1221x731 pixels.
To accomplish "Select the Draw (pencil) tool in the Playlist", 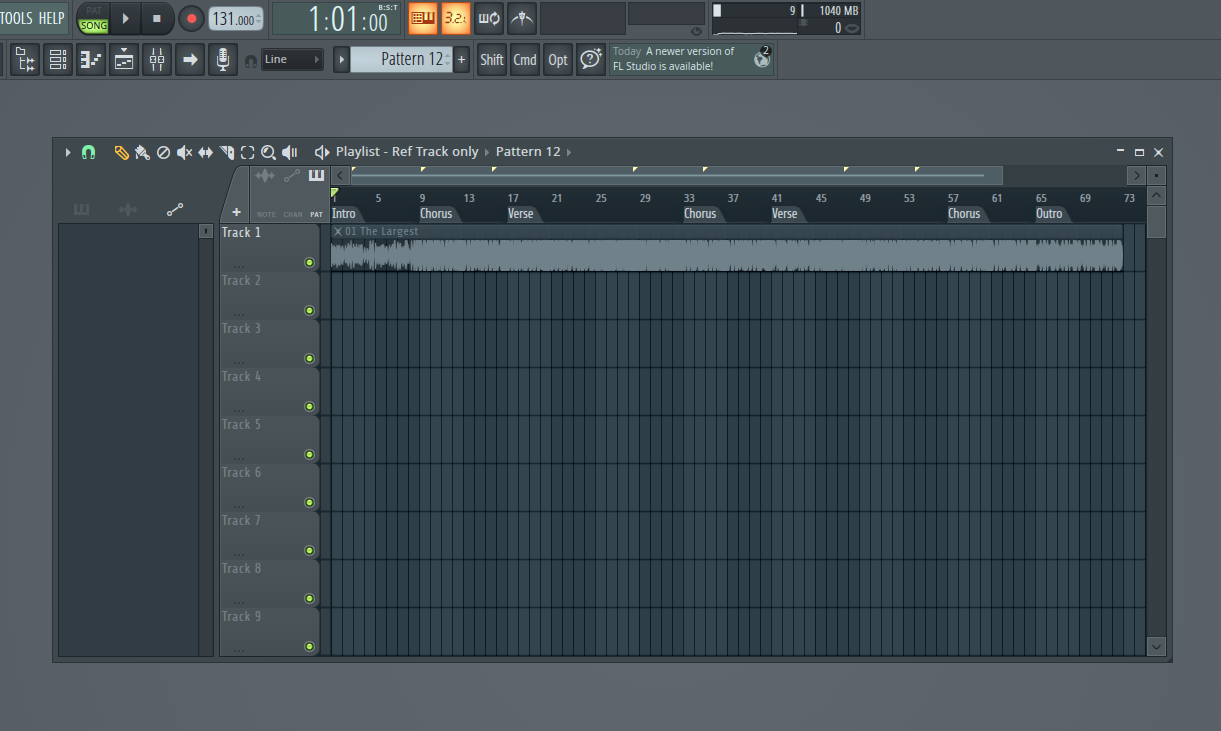I will (x=121, y=152).
